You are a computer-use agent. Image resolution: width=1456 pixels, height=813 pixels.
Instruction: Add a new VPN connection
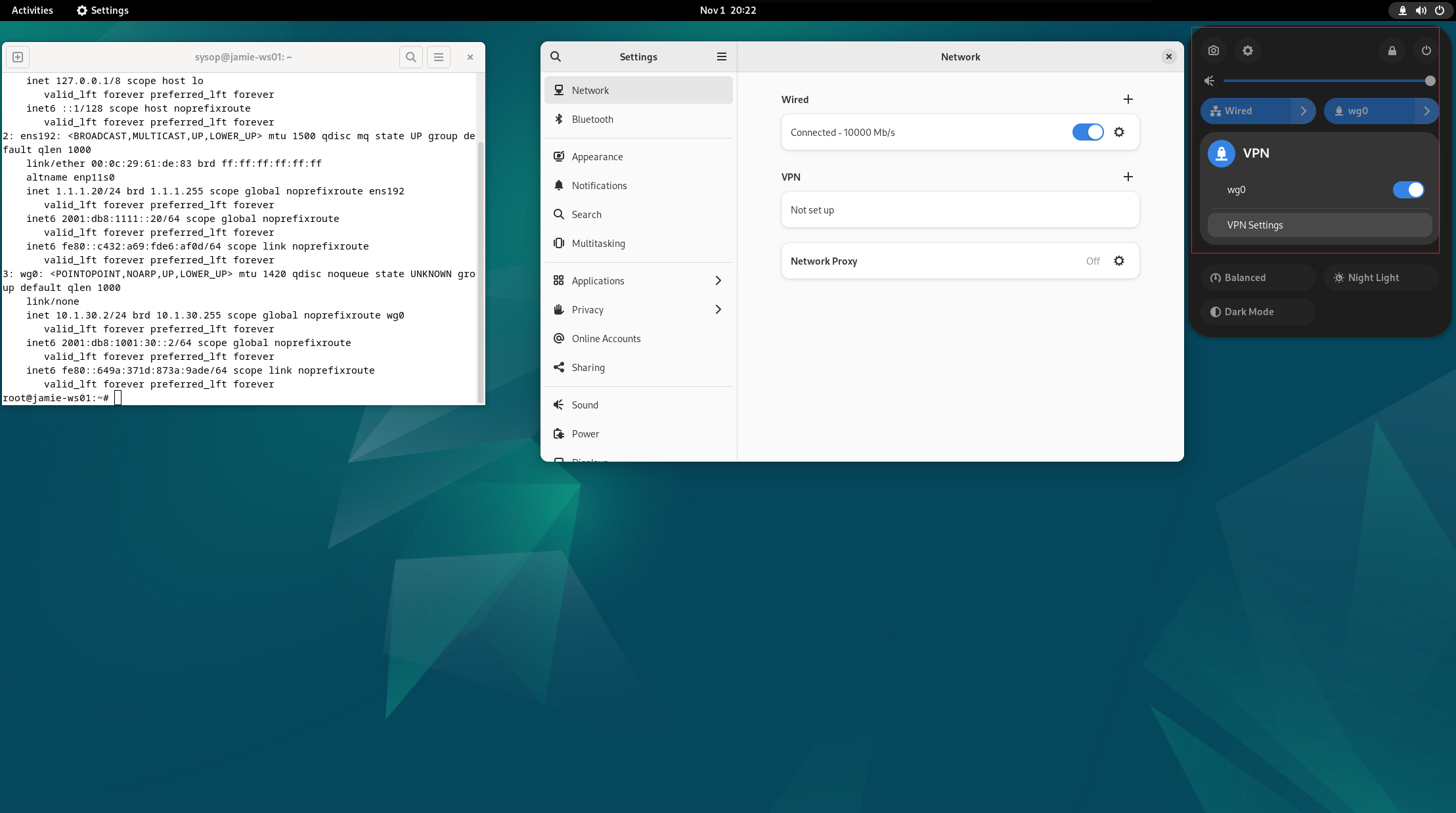coord(1128,177)
